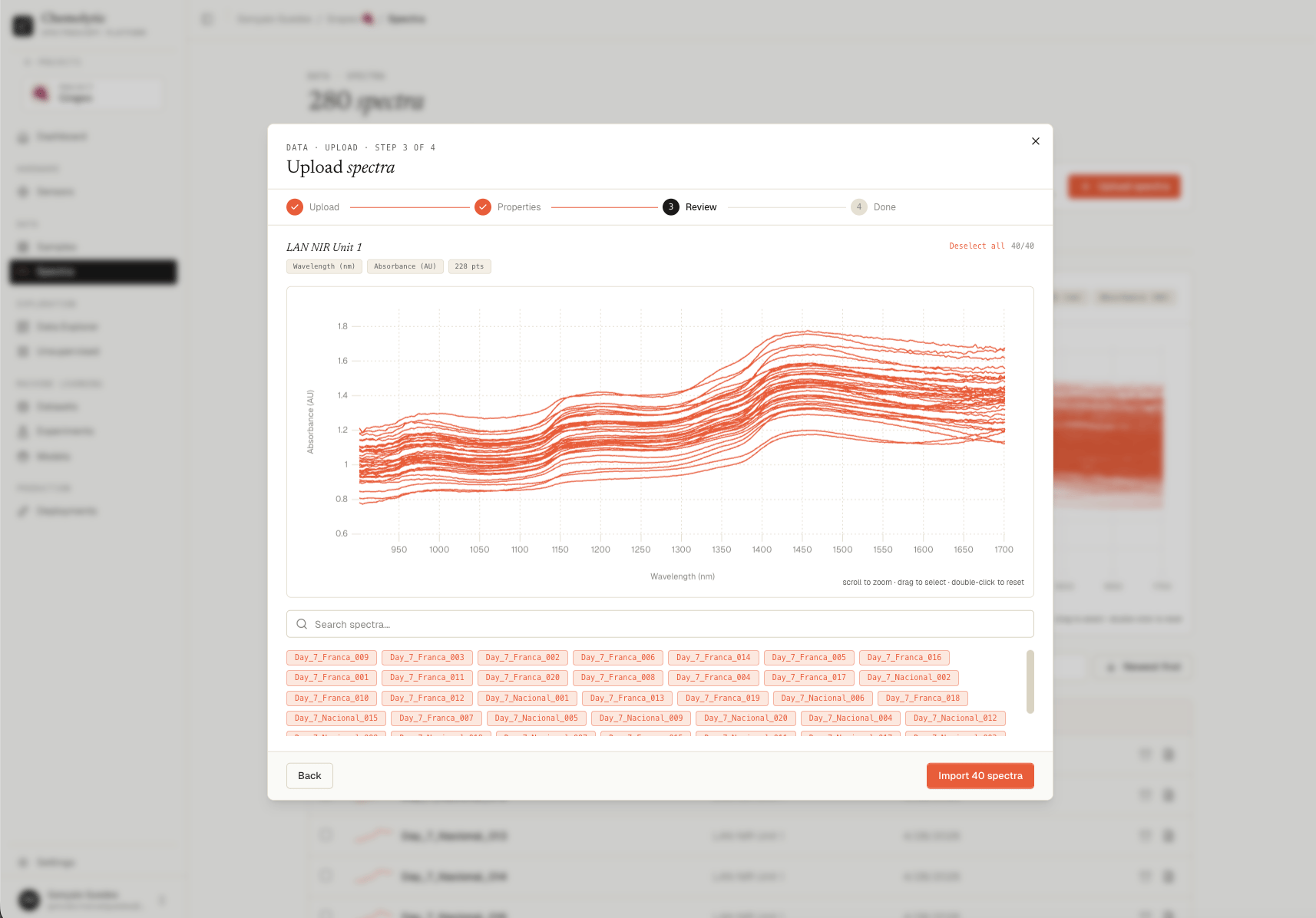The image size is (1316, 918).
Task: Click the Day_7_Franca_018 chip
Action: (x=923, y=698)
